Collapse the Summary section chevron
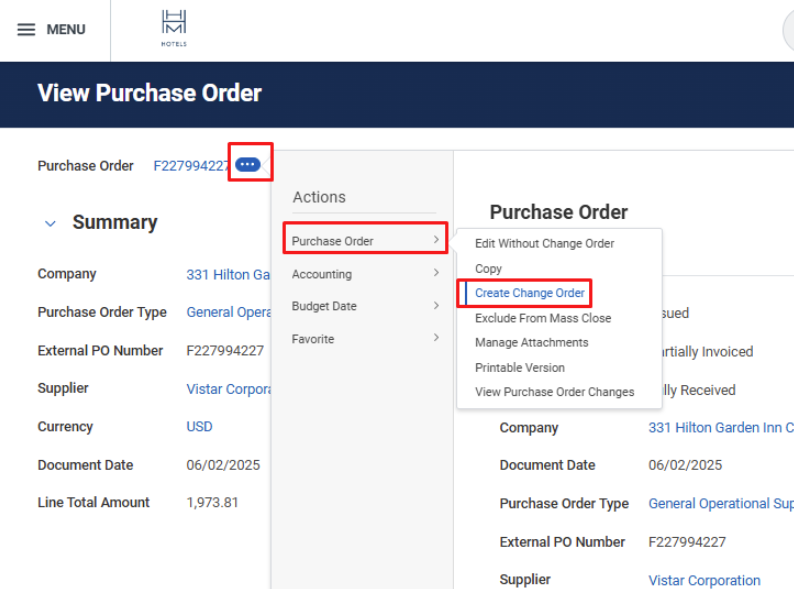The width and height of the screenshot is (794, 589). tap(50, 223)
